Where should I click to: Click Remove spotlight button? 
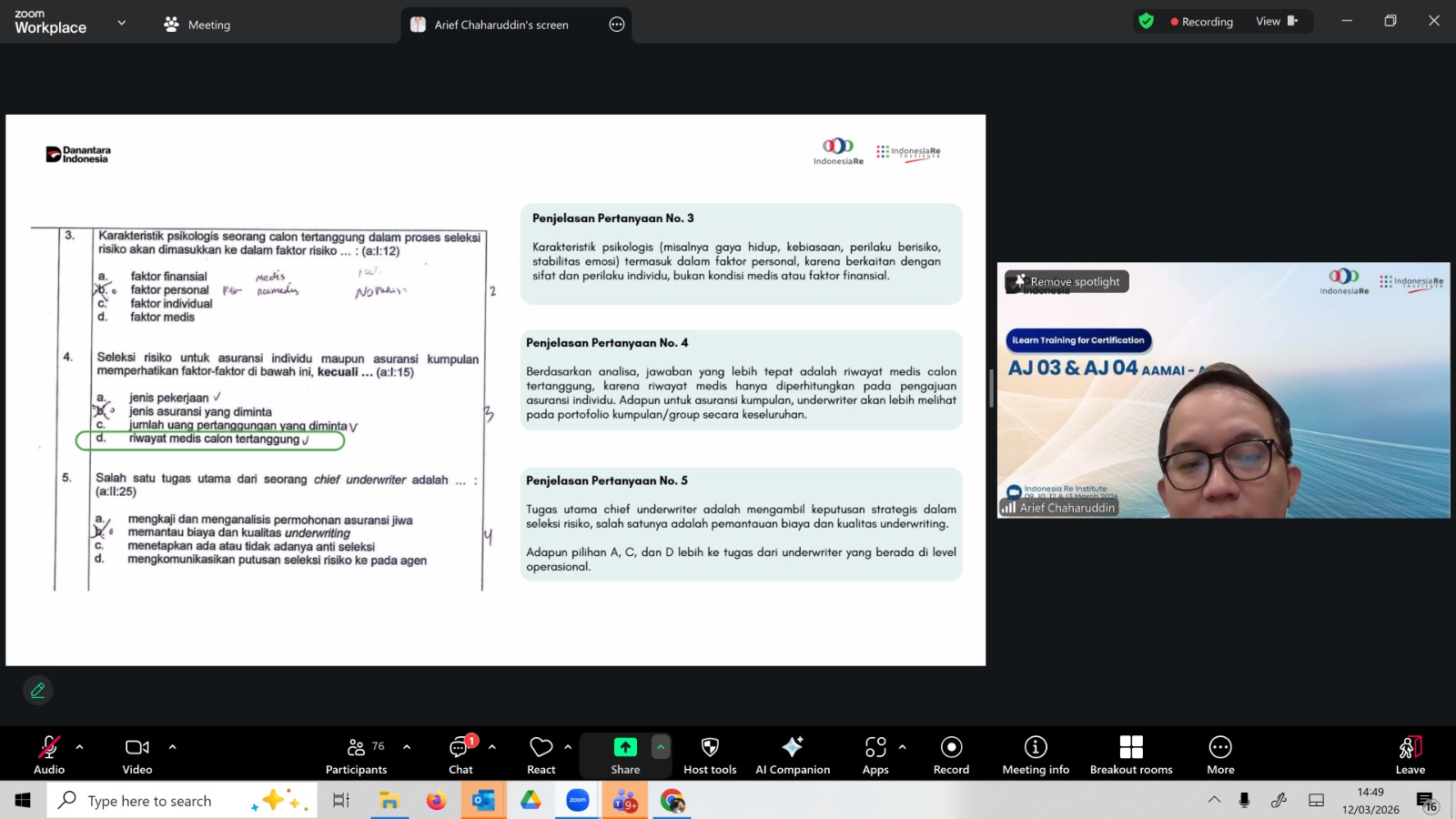pos(1067,282)
